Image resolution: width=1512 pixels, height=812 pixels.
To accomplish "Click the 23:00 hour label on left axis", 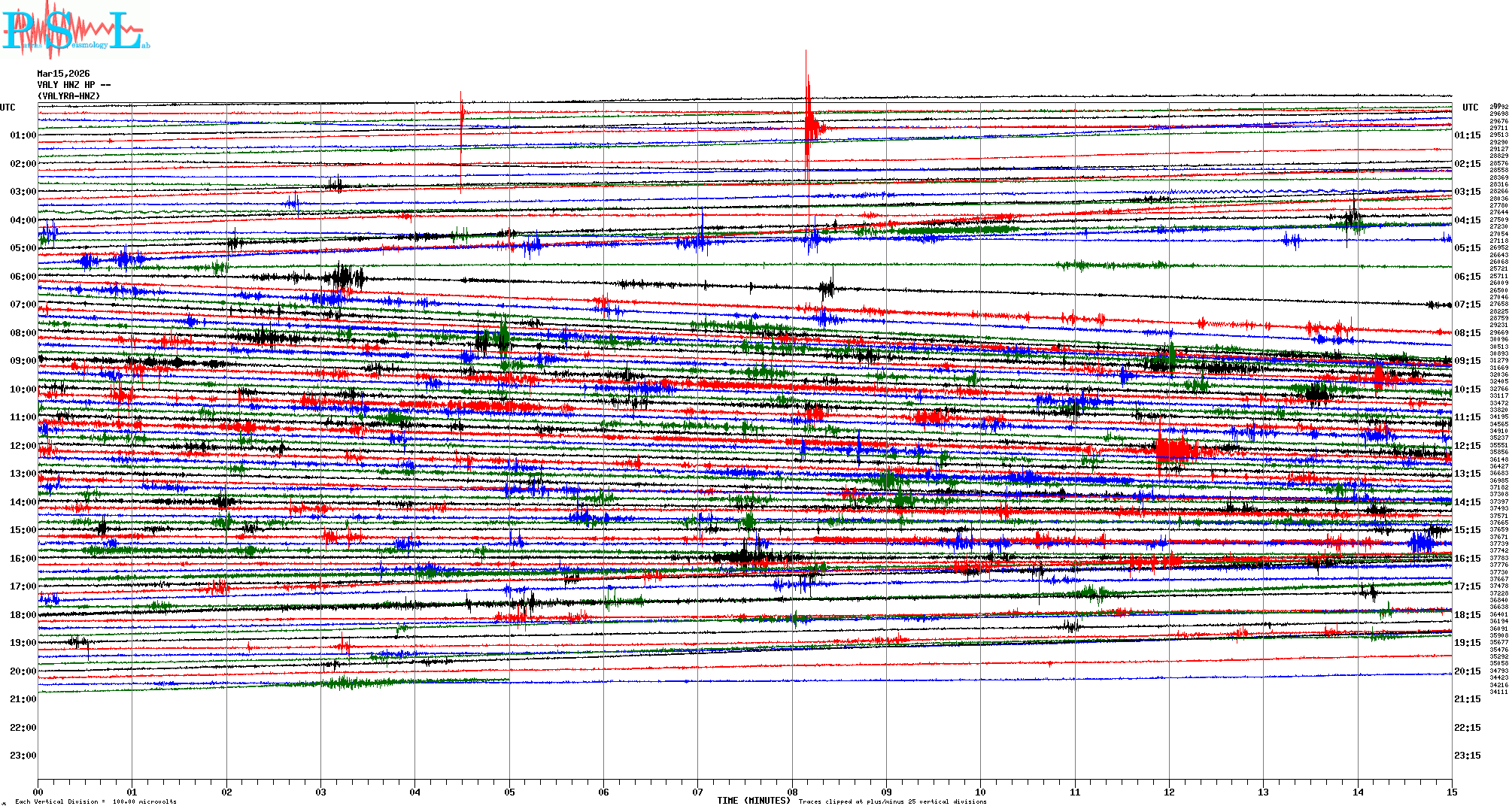I will point(23,756).
